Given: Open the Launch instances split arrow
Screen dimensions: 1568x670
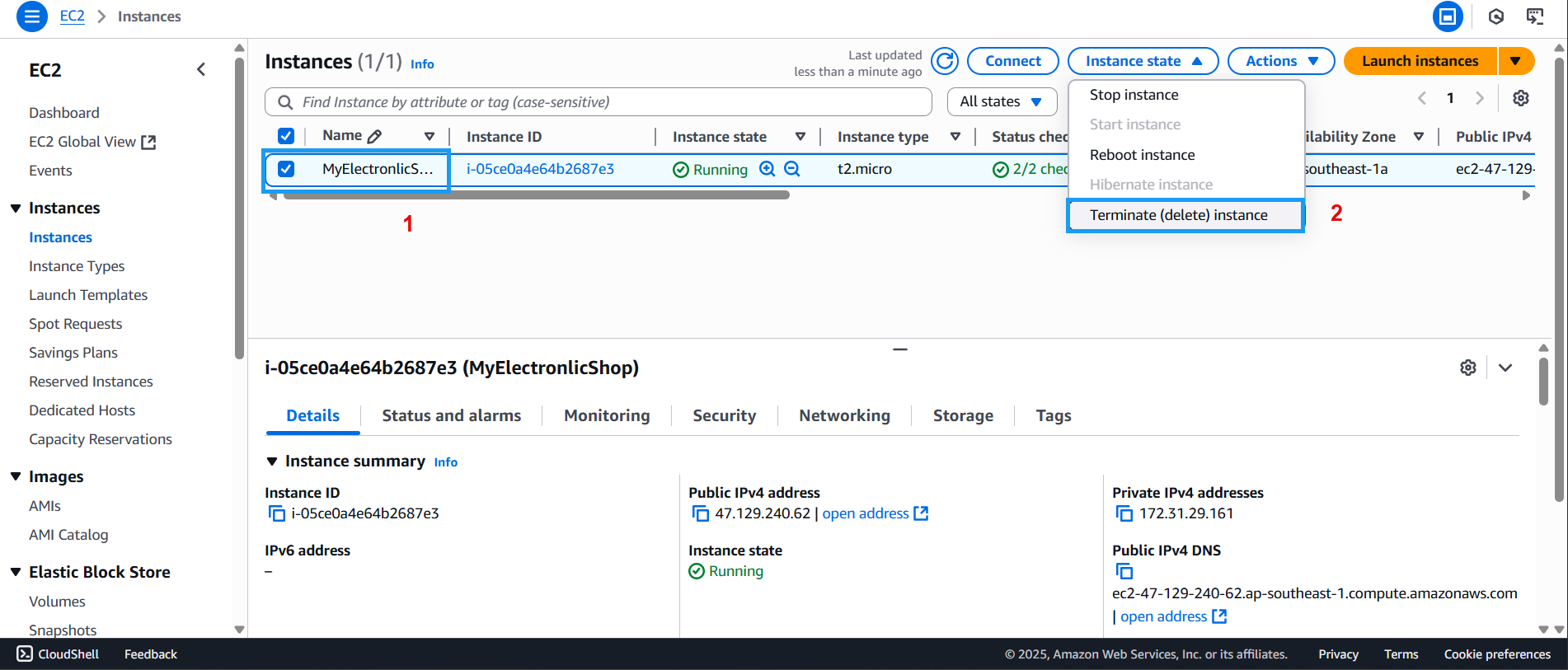Looking at the screenshot, I should [x=1516, y=61].
